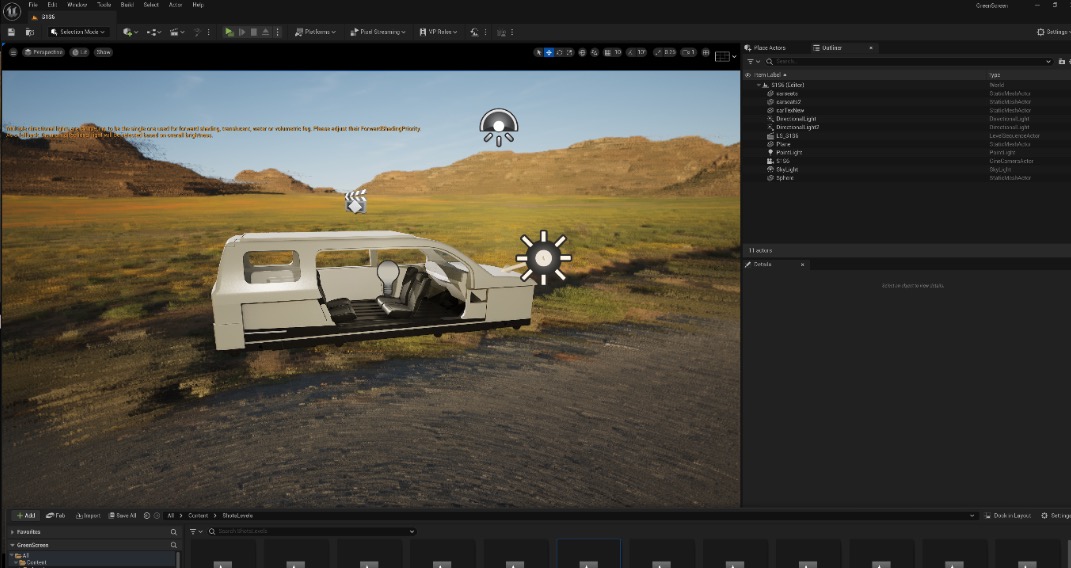Image resolution: width=1071 pixels, height=568 pixels.
Task: Open the Outliner filter dropdown
Action: tap(753, 61)
